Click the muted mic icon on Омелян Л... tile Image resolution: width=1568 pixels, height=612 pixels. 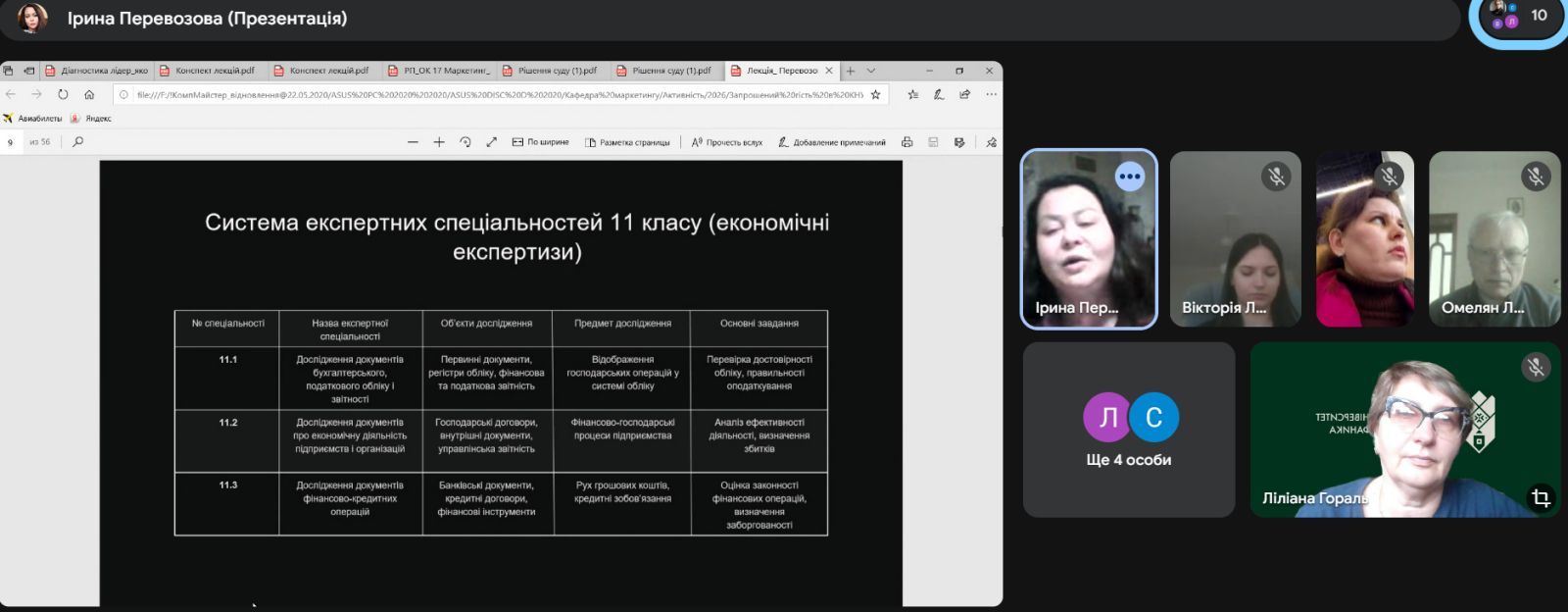1536,177
